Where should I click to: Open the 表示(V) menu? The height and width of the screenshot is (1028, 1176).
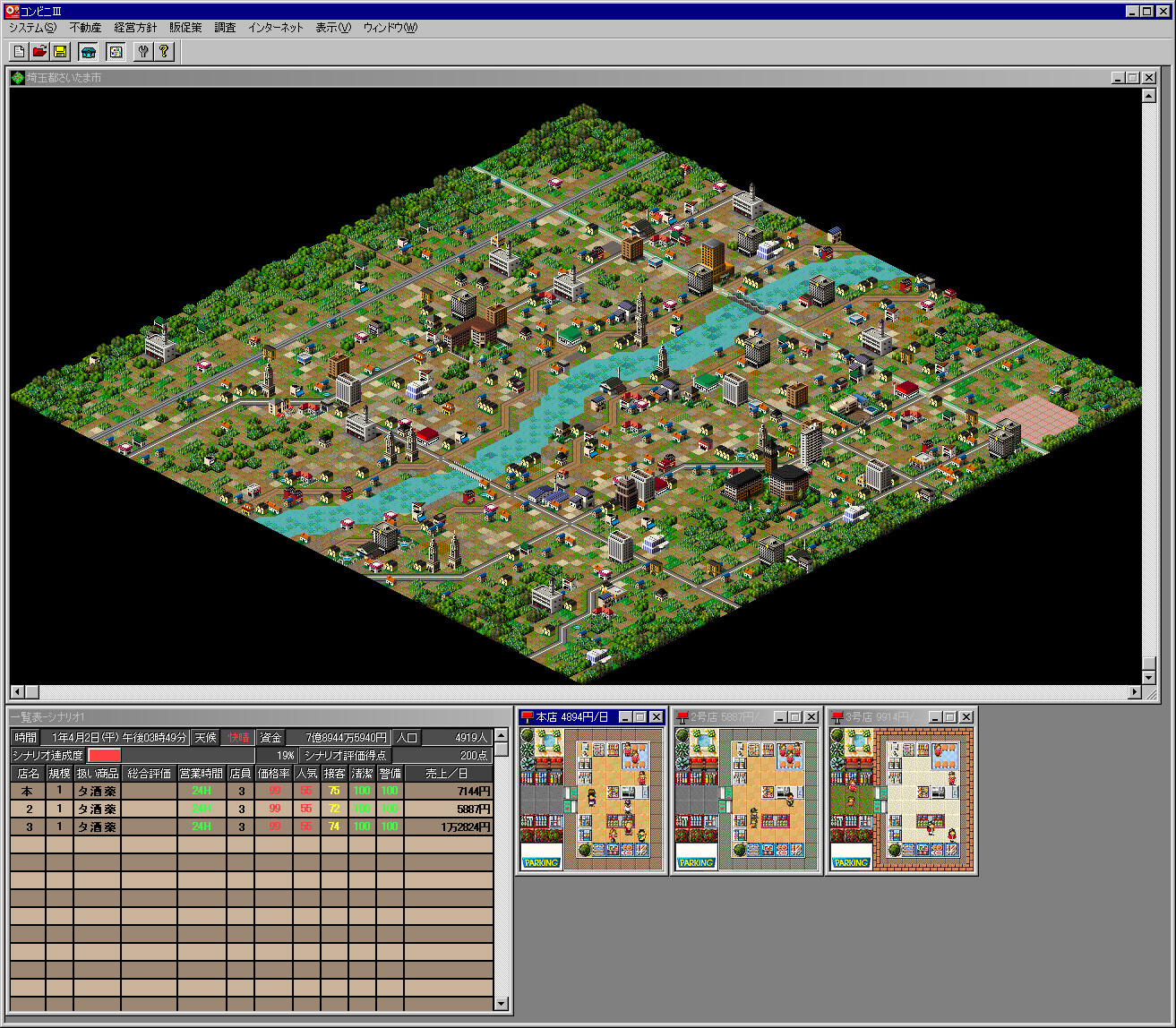pyautogui.click(x=333, y=28)
